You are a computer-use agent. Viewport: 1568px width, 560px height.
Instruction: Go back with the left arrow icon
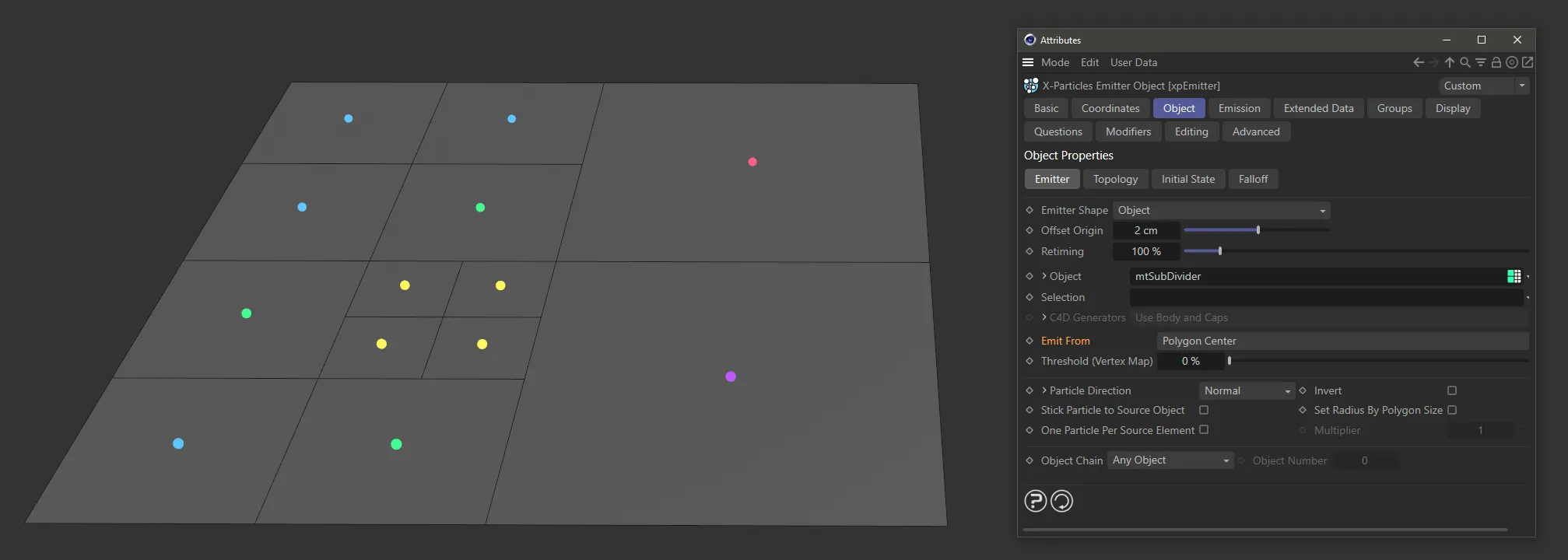pos(1419,62)
